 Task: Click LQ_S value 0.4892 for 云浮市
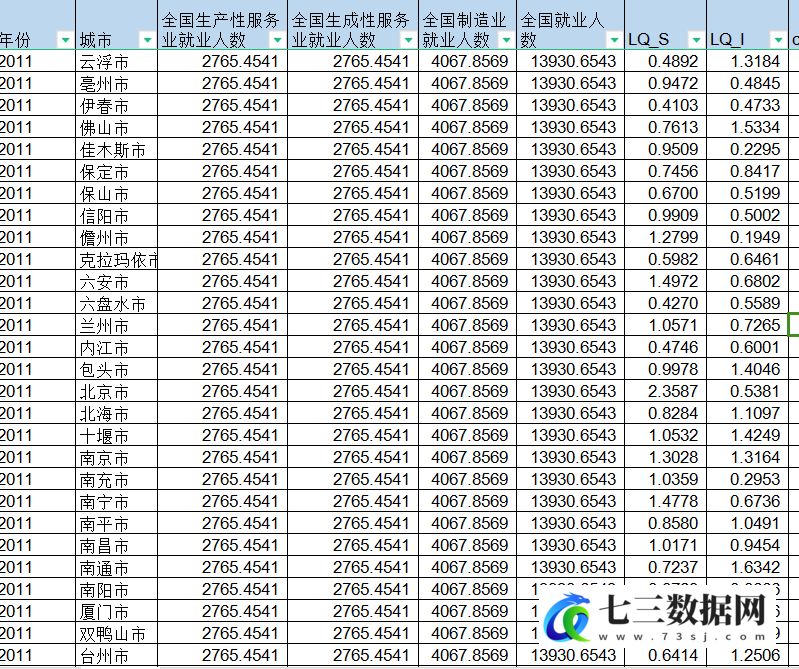673,61
